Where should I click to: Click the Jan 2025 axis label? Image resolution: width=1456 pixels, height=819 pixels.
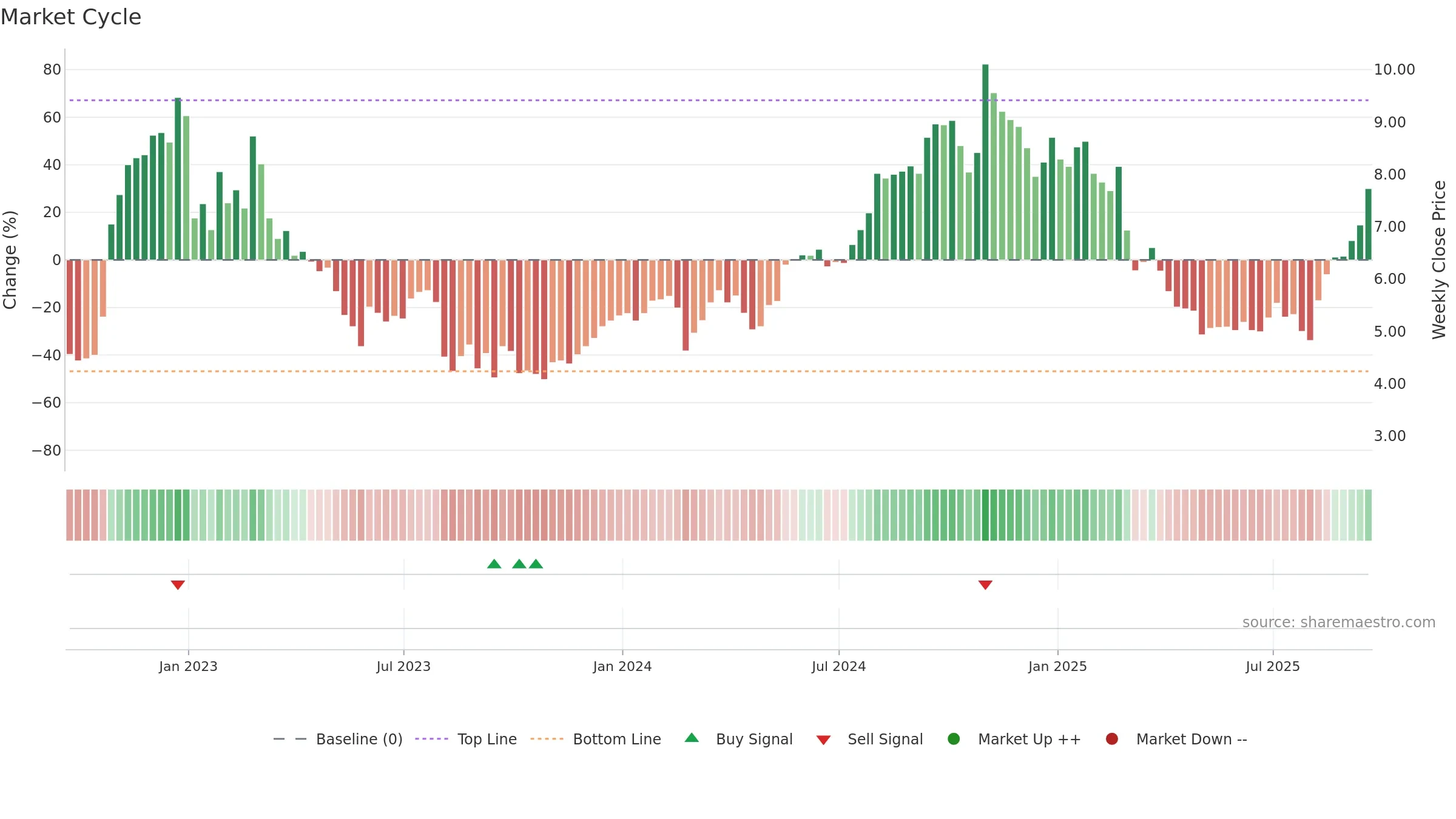tap(1057, 666)
